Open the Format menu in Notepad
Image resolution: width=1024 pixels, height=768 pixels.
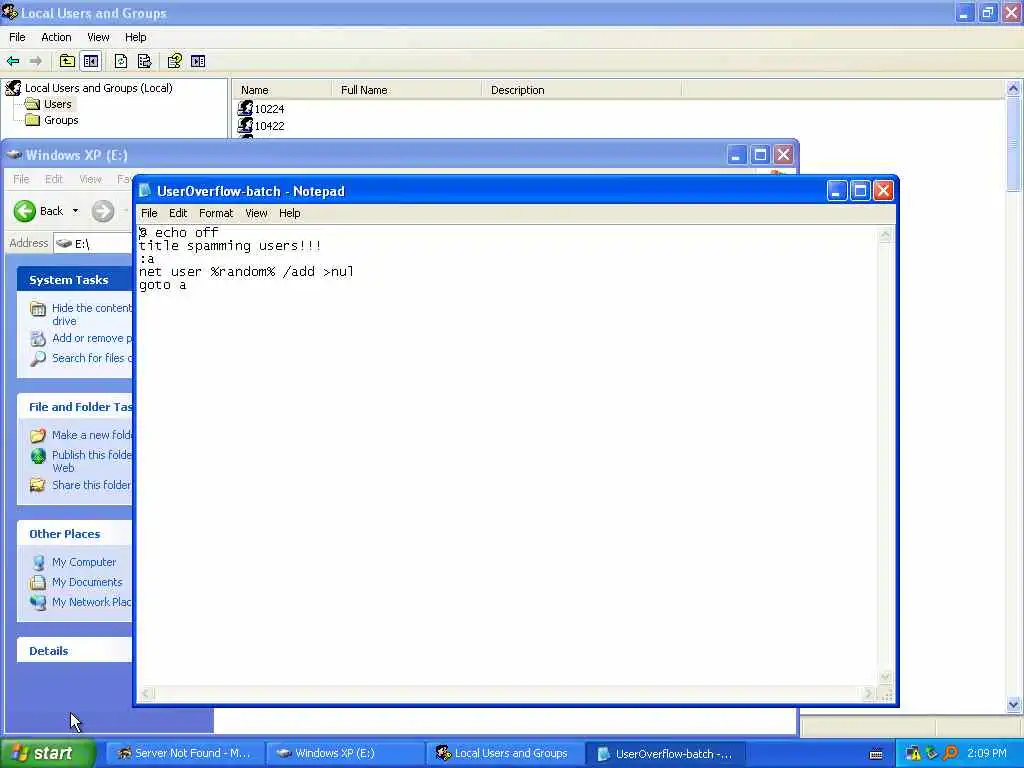216,213
